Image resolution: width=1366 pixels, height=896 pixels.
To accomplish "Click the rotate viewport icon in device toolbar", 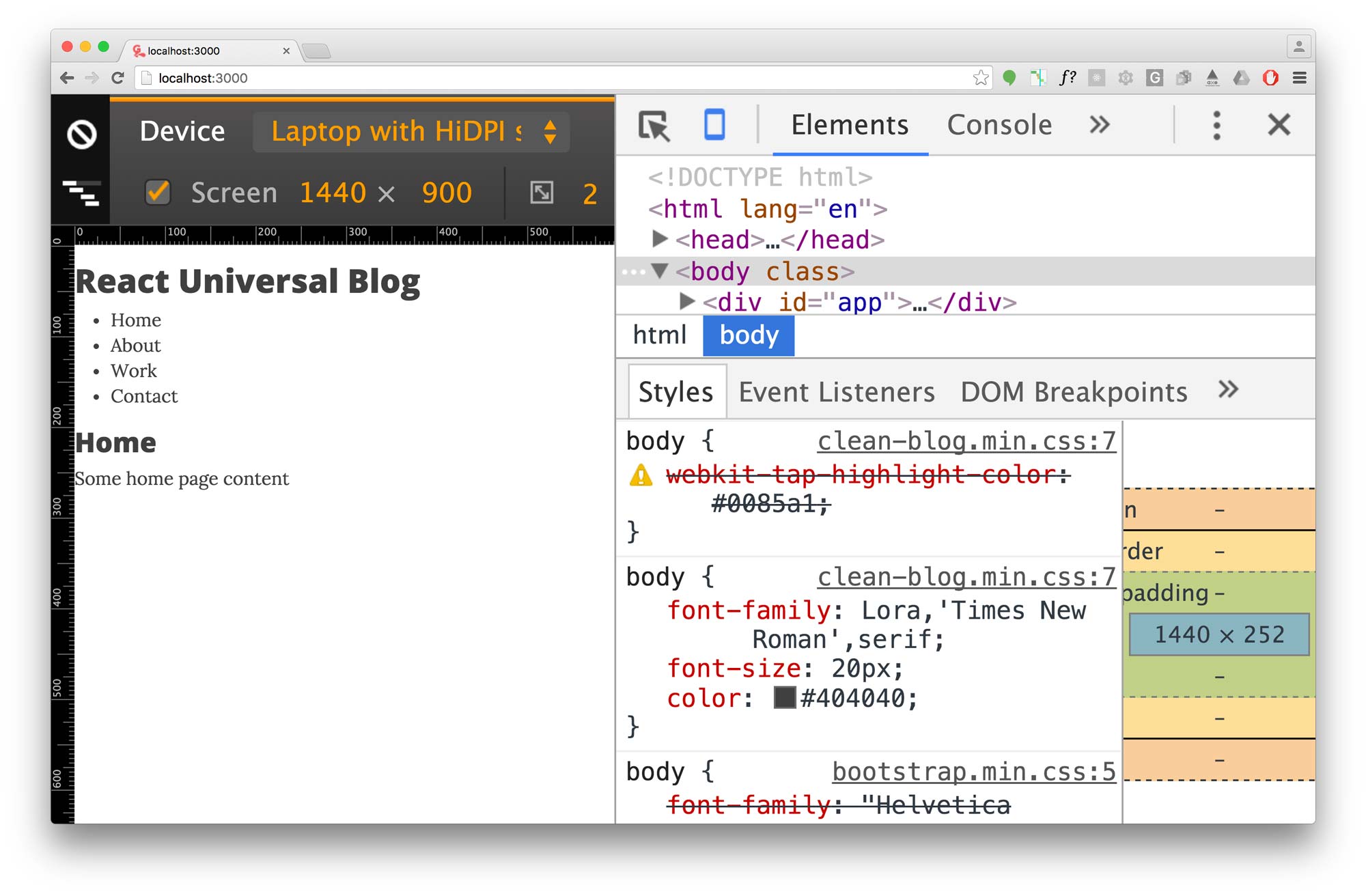I will (543, 193).
